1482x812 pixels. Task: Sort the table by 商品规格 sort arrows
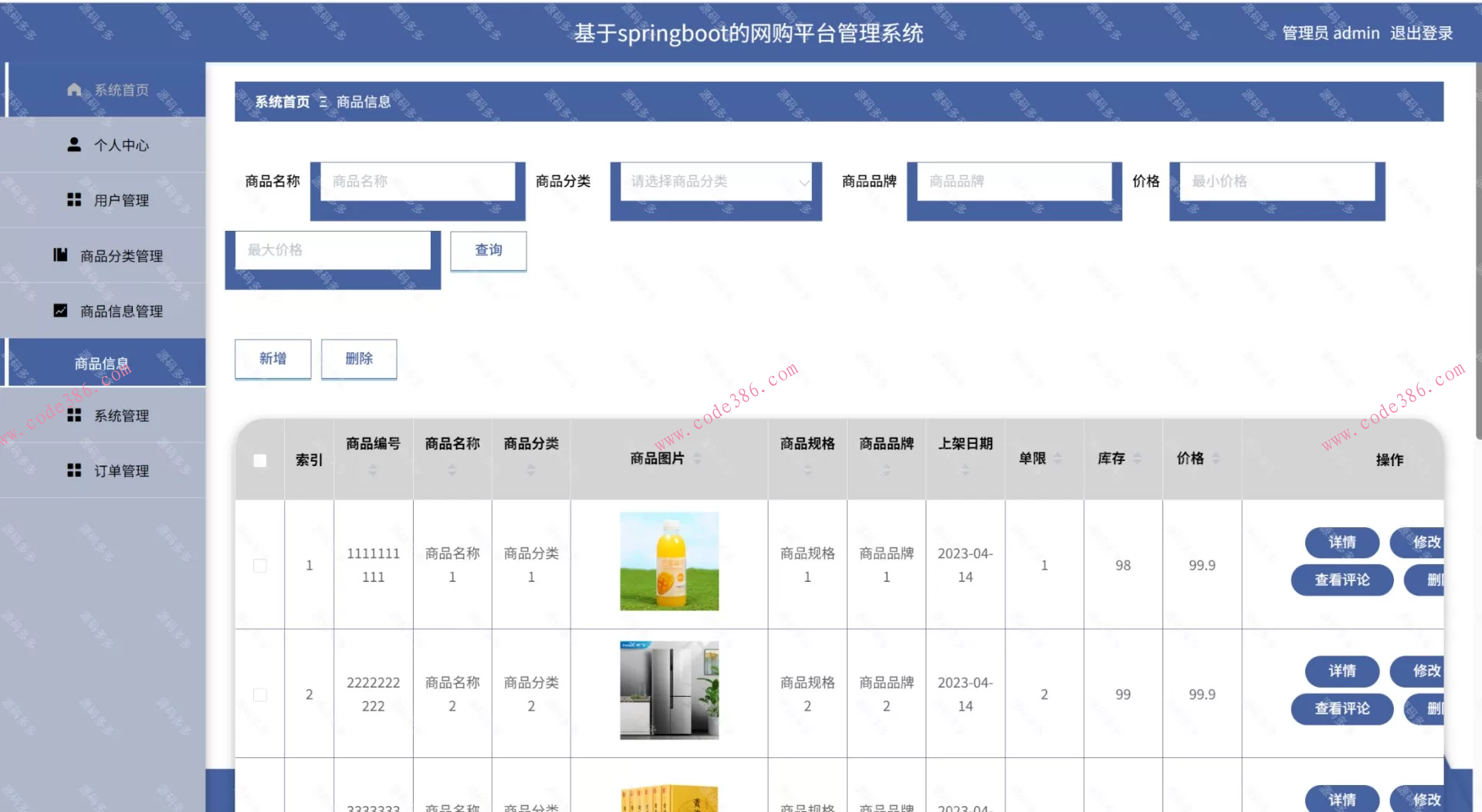pyautogui.click(x=807, y=470)
